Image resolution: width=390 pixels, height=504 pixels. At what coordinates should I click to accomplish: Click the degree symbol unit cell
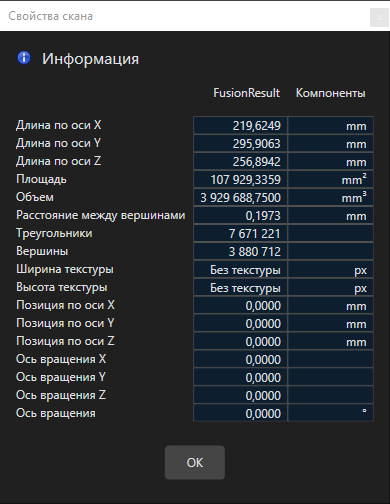[330, 414]
